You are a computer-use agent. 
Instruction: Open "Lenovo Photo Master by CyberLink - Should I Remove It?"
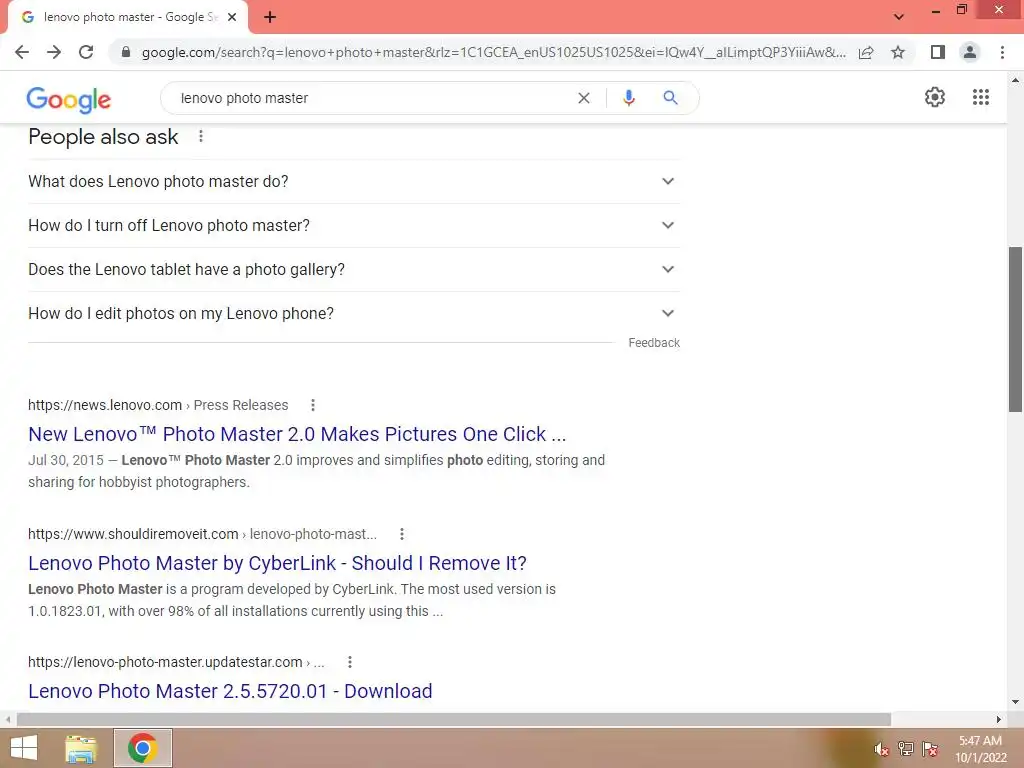pos(277,563)
